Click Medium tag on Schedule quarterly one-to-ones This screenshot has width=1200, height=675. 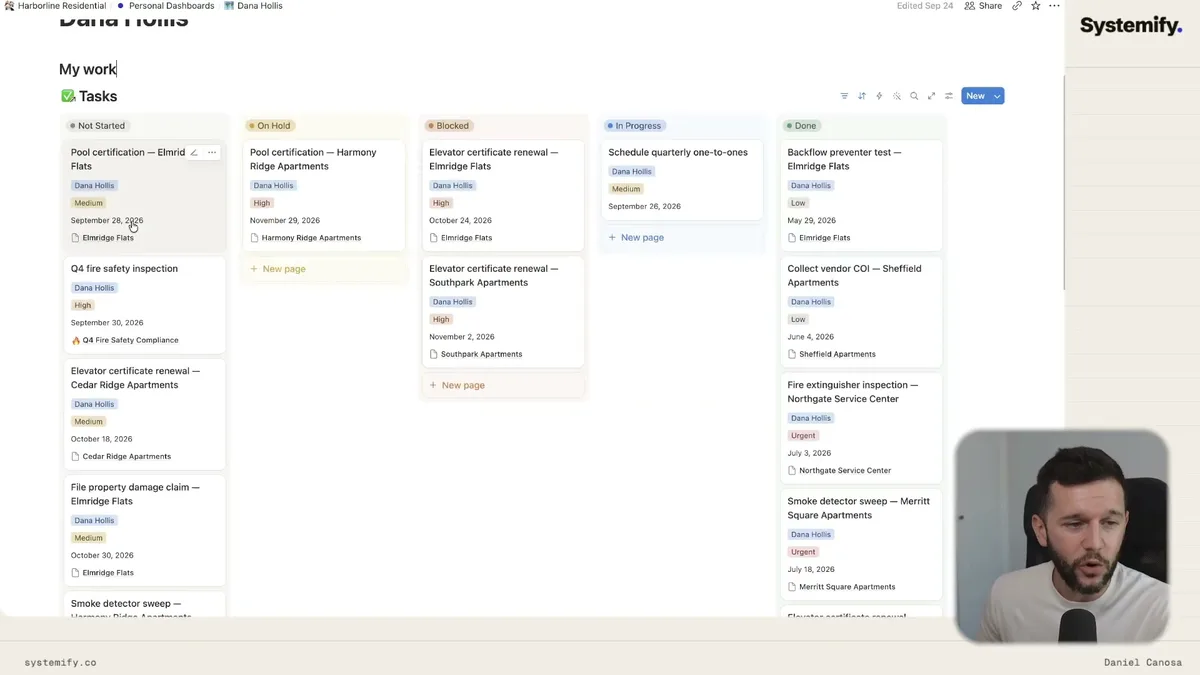[x=626, y=189]
